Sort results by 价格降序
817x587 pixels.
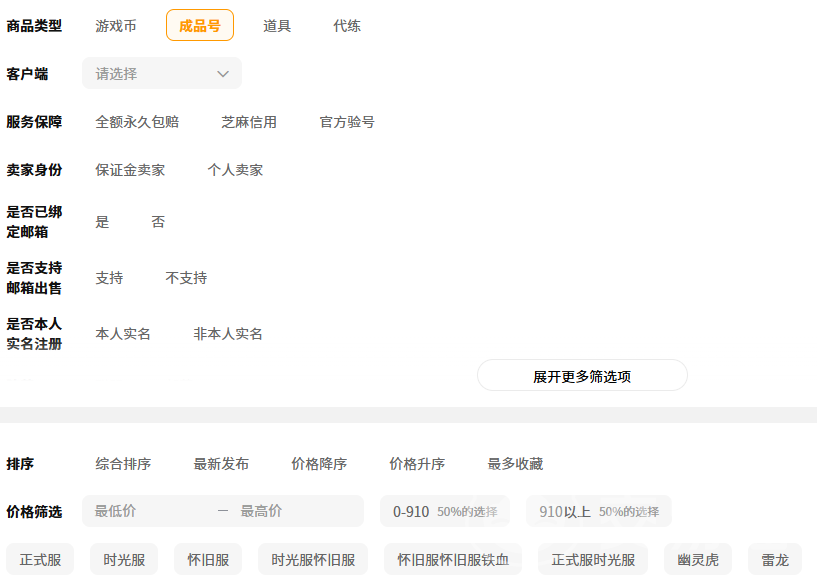point(319,464)
